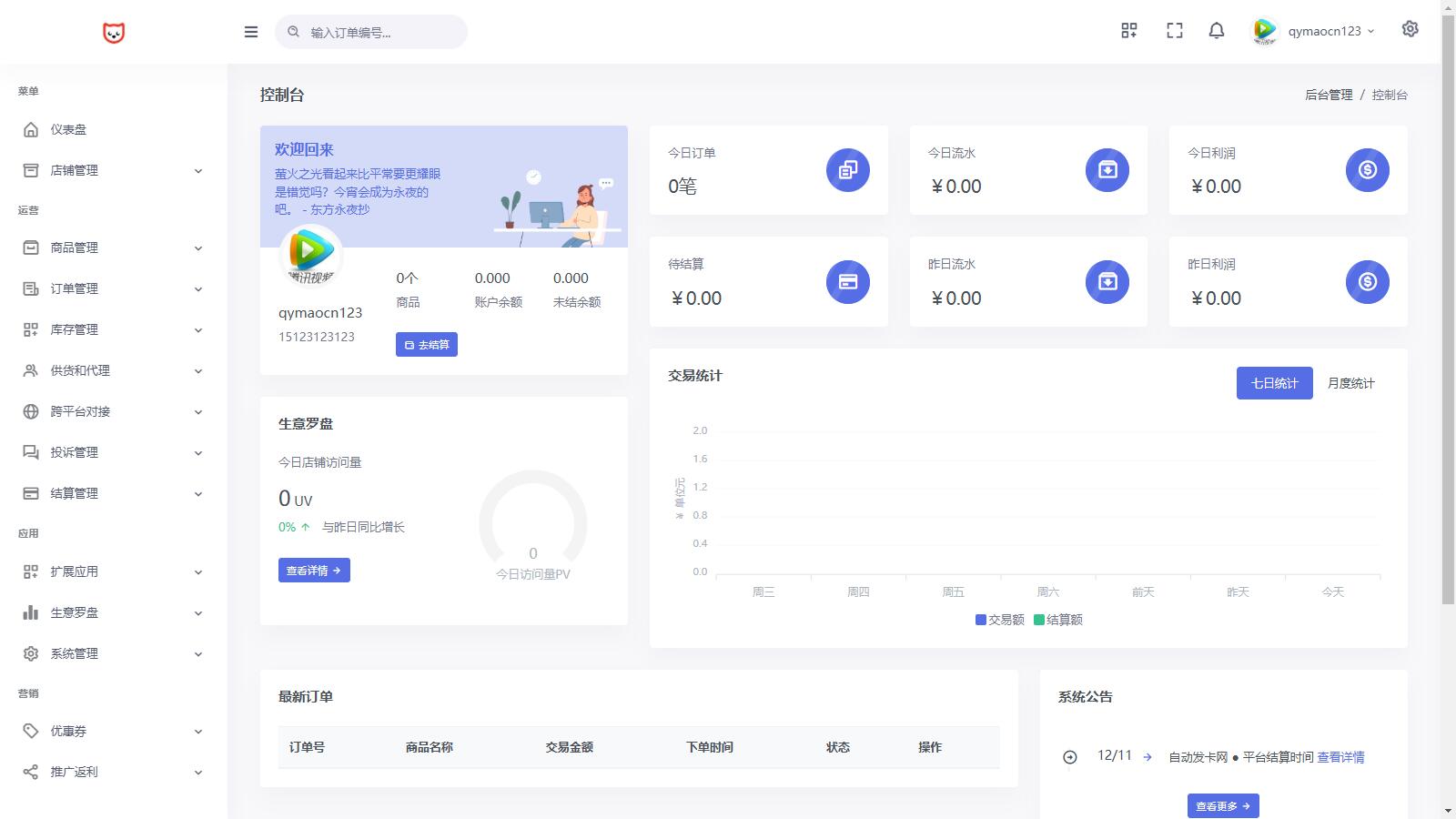Switch to 月度统计 tab
Screen dimensions: 1456x819
(1350, 383)
